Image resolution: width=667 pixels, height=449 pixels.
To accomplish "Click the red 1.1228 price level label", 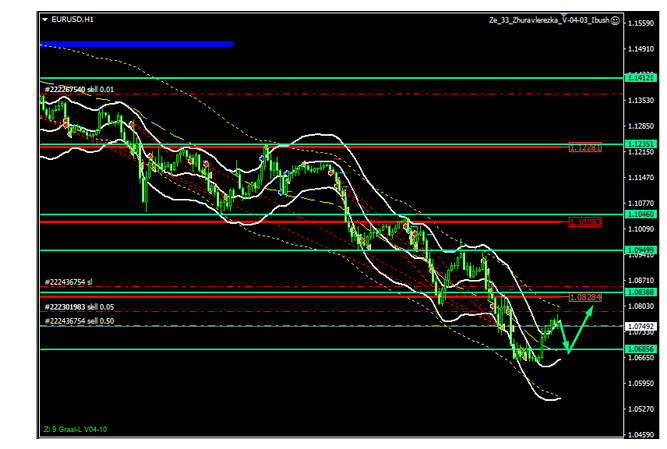I will point(585,147).
